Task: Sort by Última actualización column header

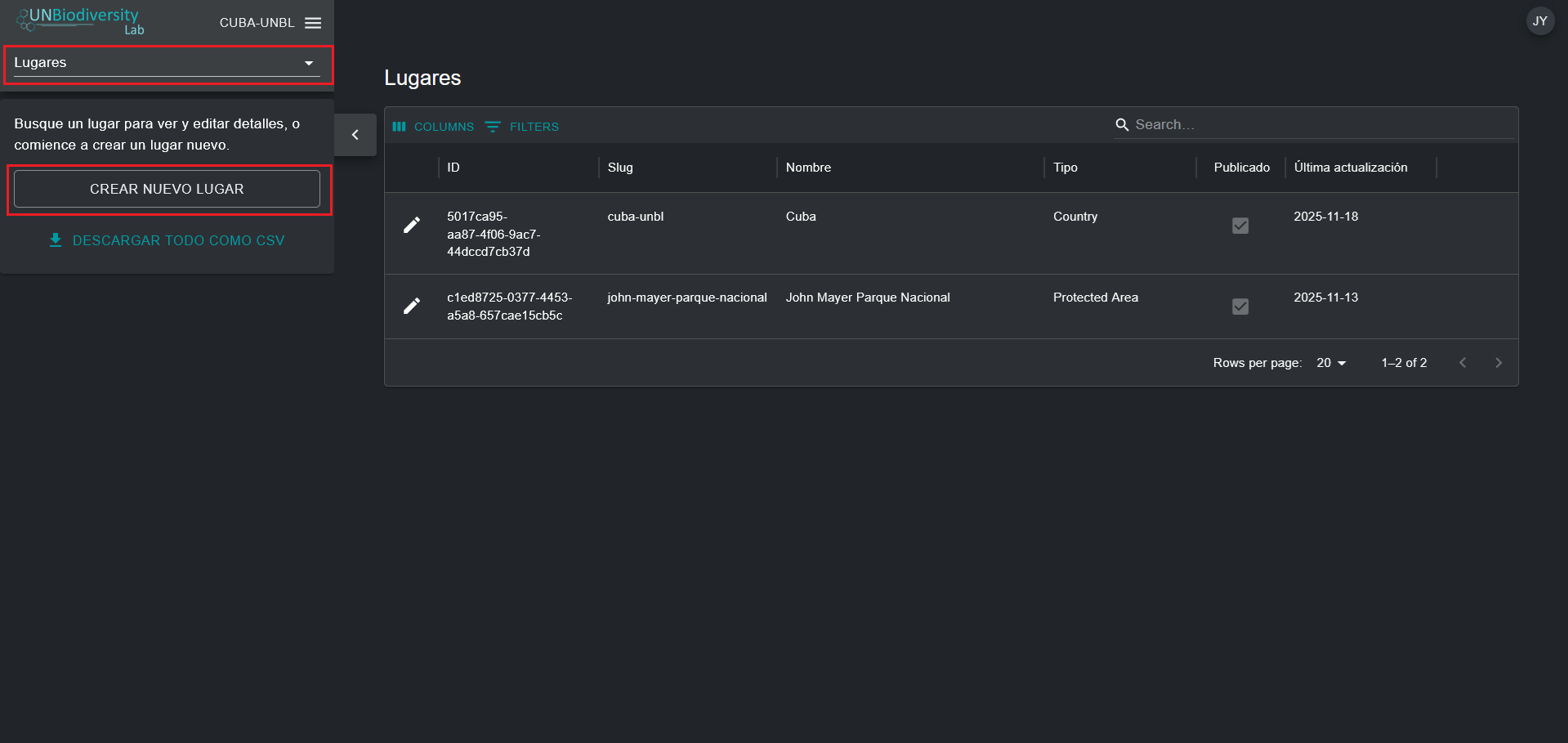Action: pos(1350,168)
